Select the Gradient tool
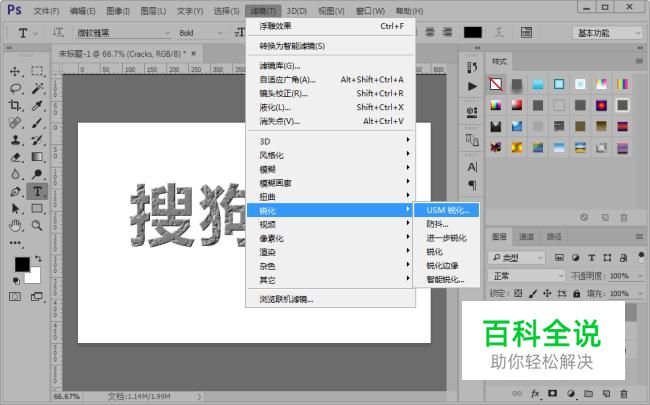The width and height of the screenshot is (650, 405). pyautogui.click(x=37, y=157)
